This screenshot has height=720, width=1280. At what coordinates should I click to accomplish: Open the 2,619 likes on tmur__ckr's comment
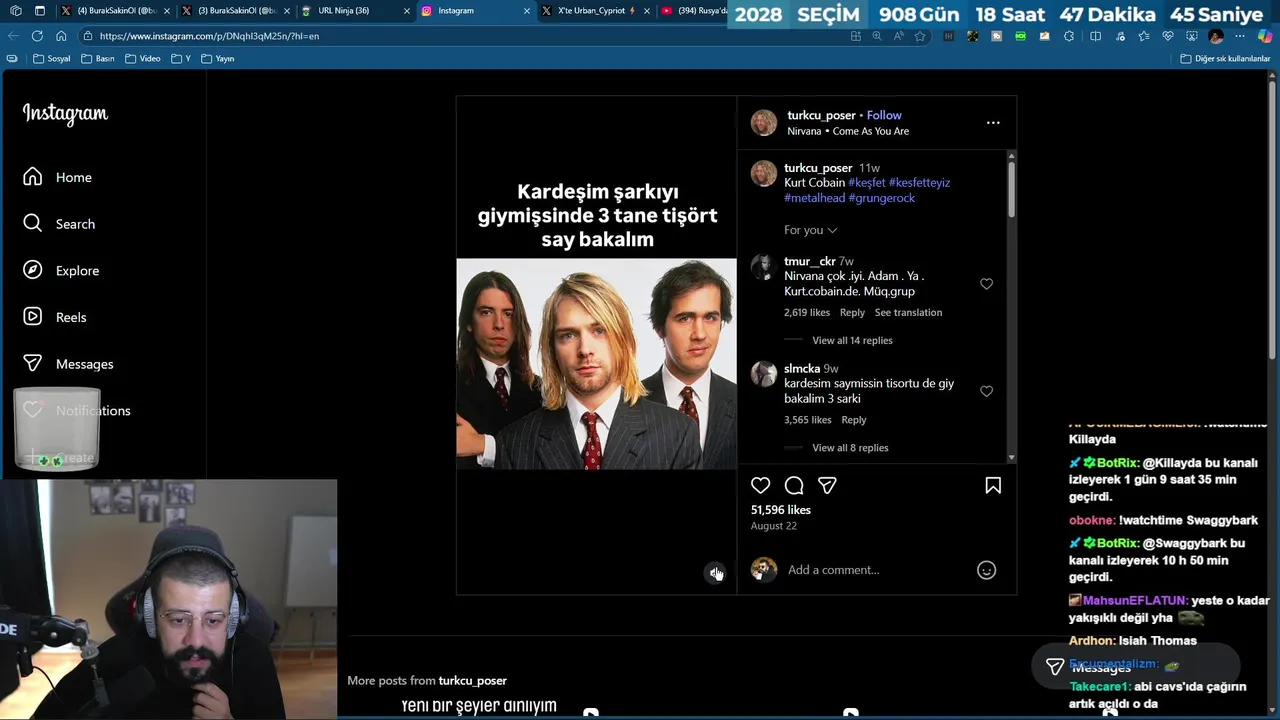pos(807,312)
